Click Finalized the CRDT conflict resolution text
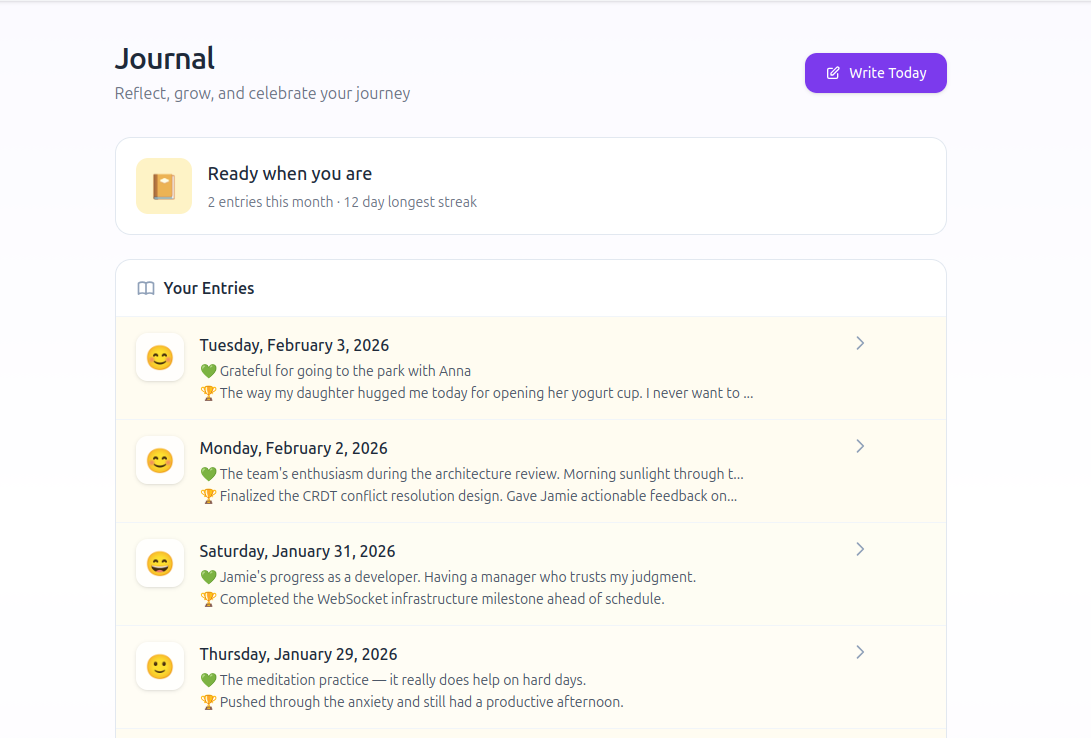 click(478, 496)
